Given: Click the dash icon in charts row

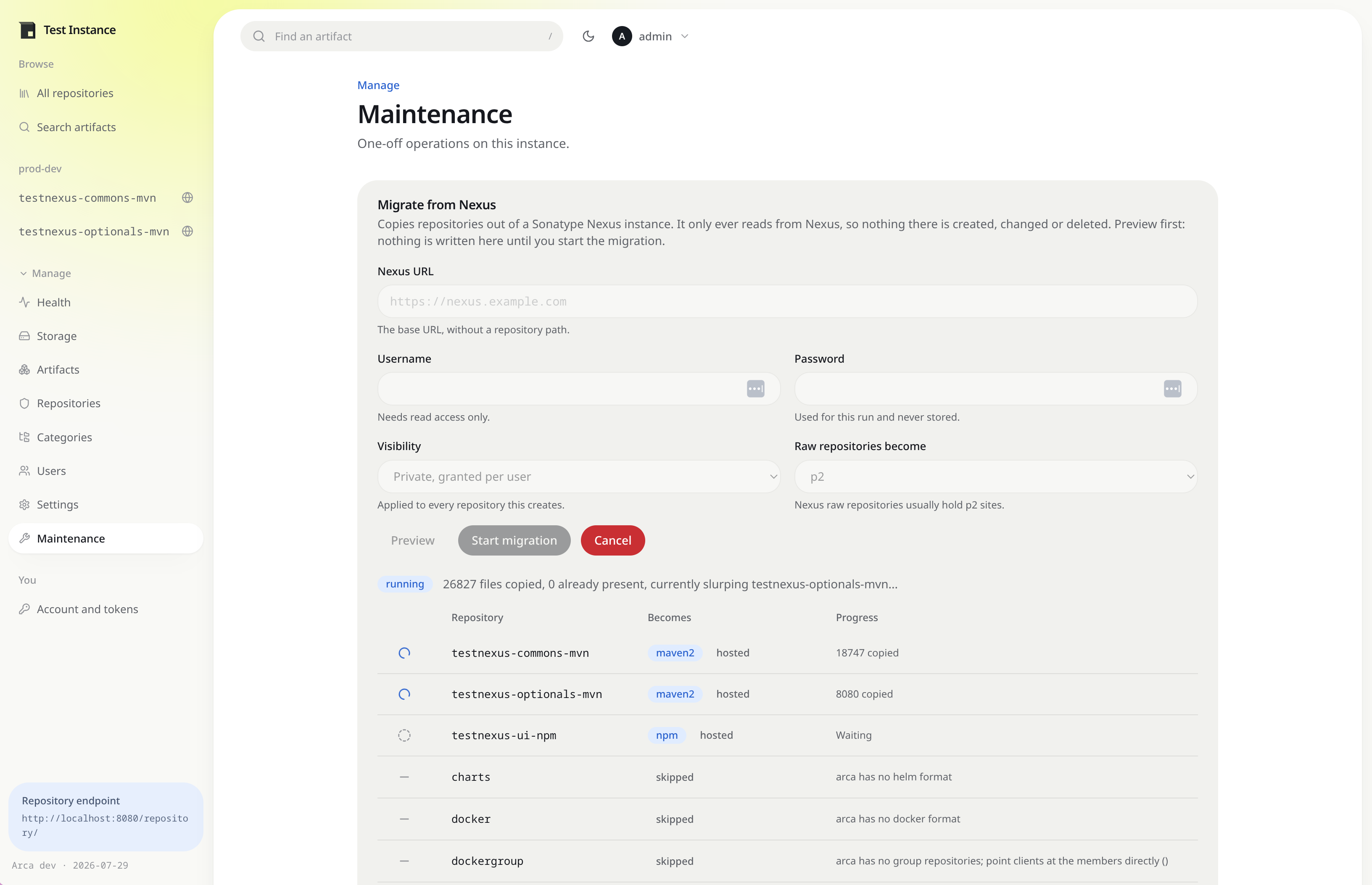Looking at the screenshot, I should 405,777.
